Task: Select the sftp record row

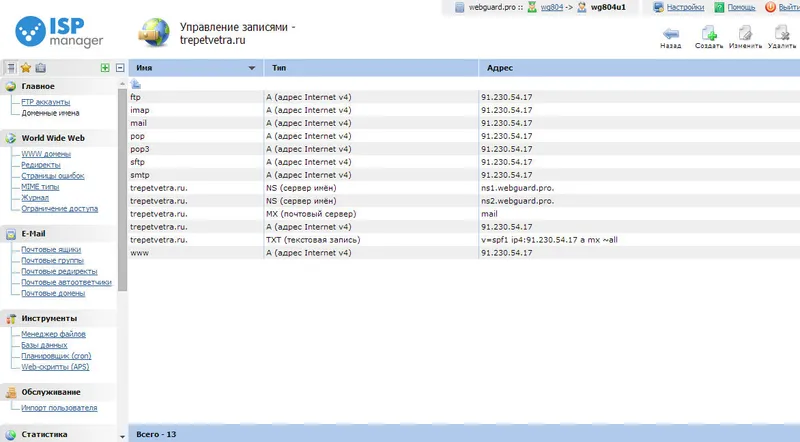Action: (x=464, y=162)
